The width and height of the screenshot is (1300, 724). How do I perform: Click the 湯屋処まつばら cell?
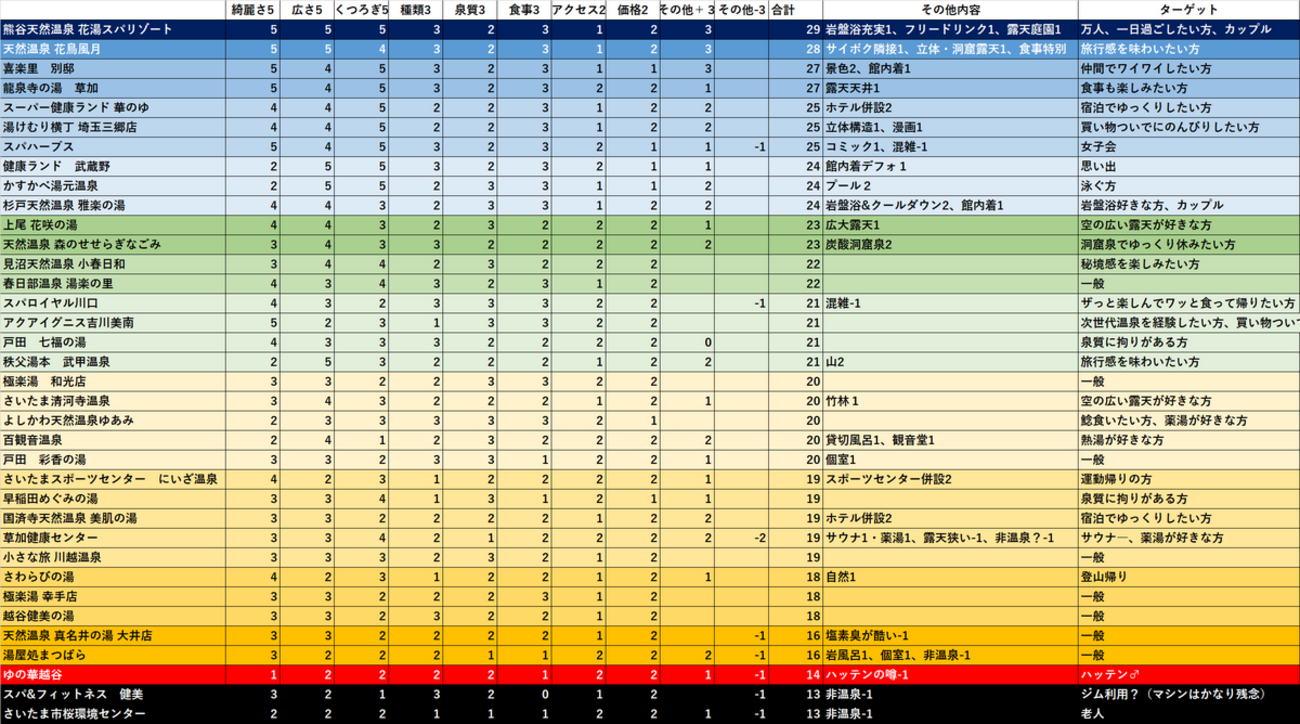click(x=114, y=654)
